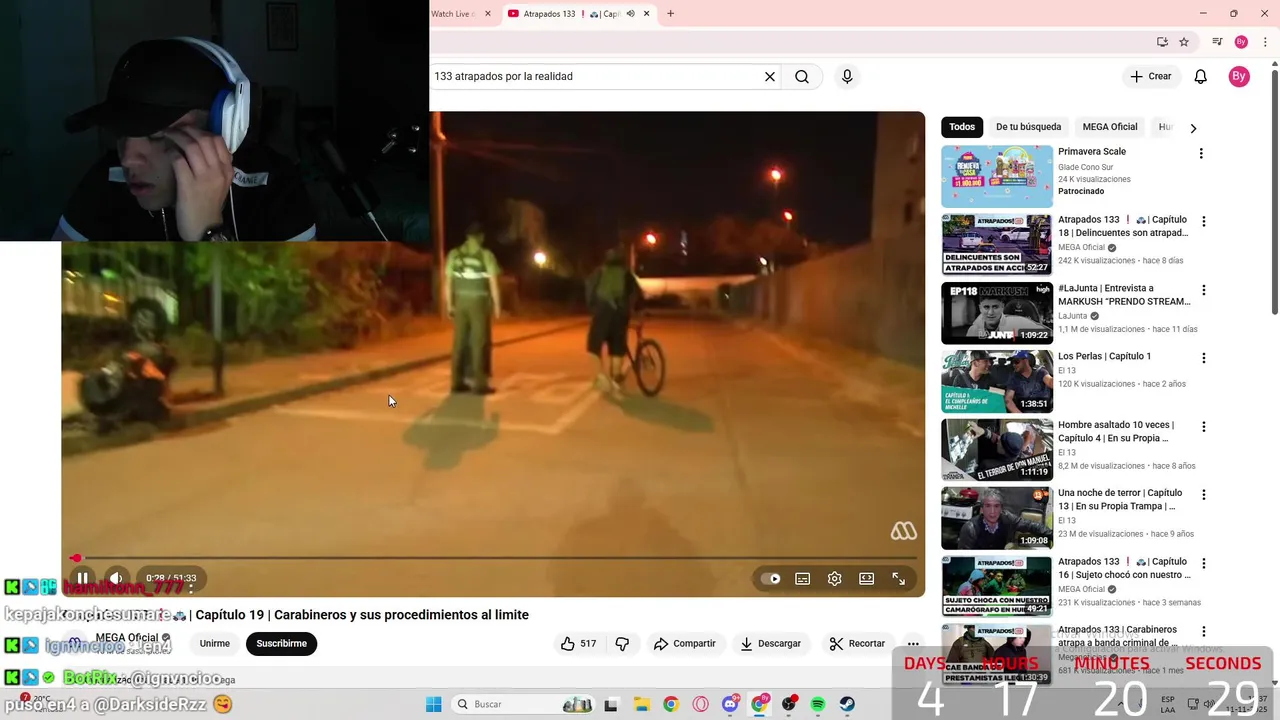Open Chrome profile By avatar
Screen dimensions: 1280x720
click(x=1241, y=42)
